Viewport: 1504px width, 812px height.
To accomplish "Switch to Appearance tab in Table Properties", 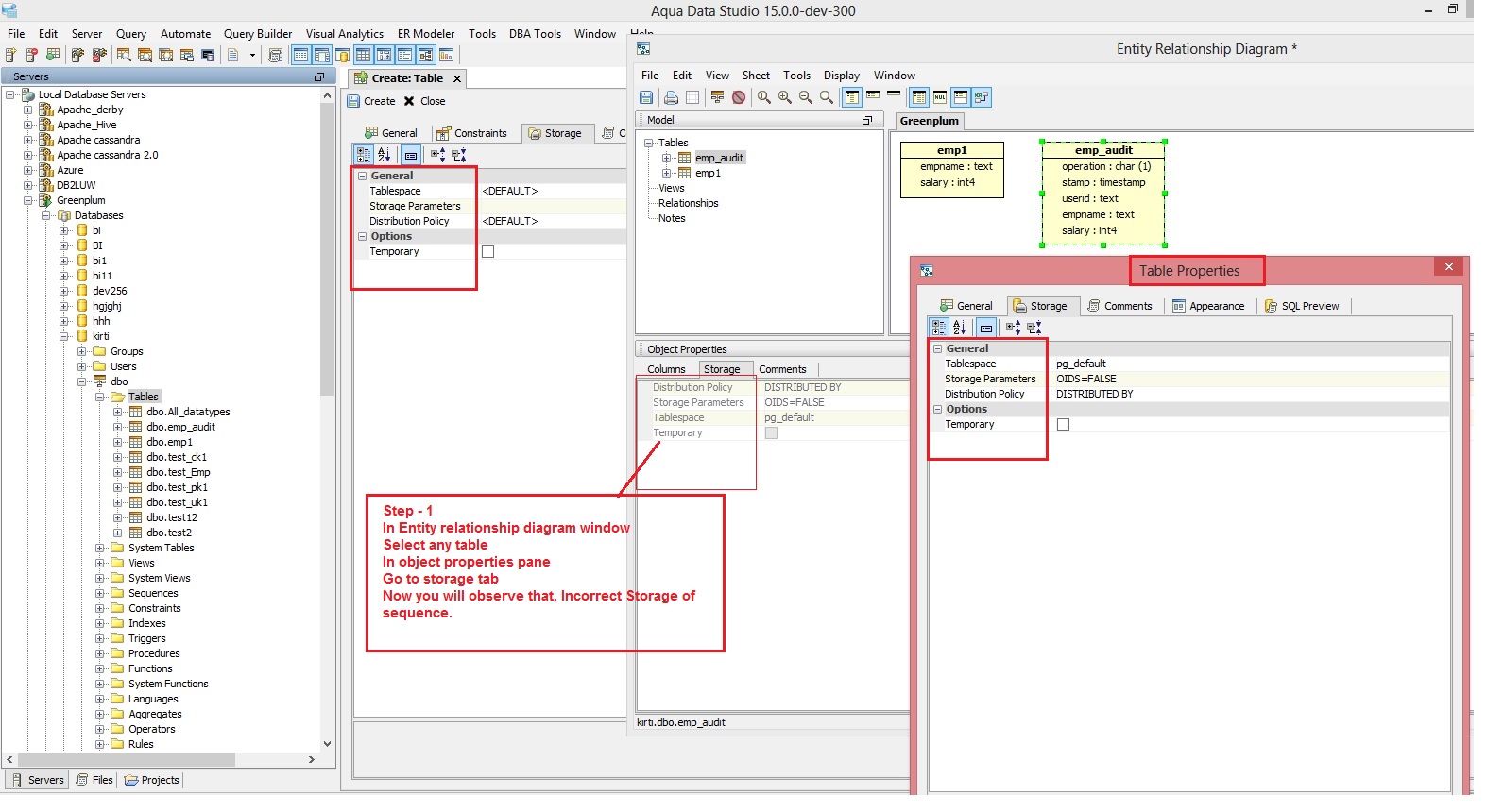I will (1208, 306).
